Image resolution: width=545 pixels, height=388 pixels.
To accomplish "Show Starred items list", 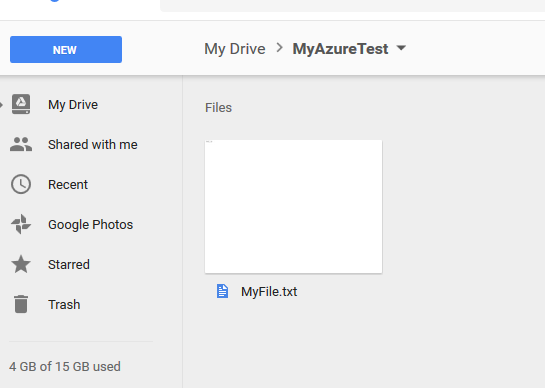I will [69, 265].
